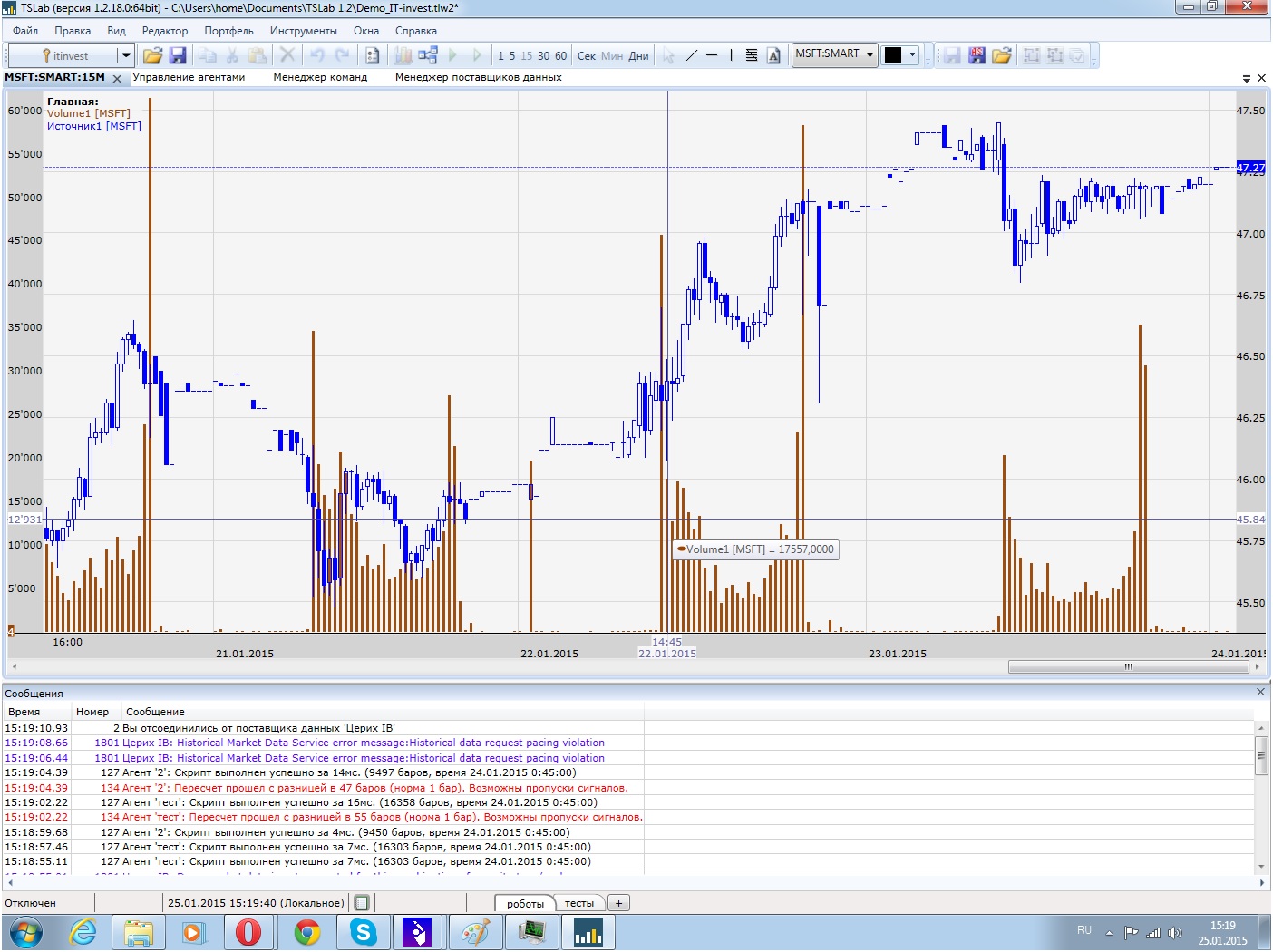Toggle the 'Дни' time unit button
1273x952 pixels.
638,56
